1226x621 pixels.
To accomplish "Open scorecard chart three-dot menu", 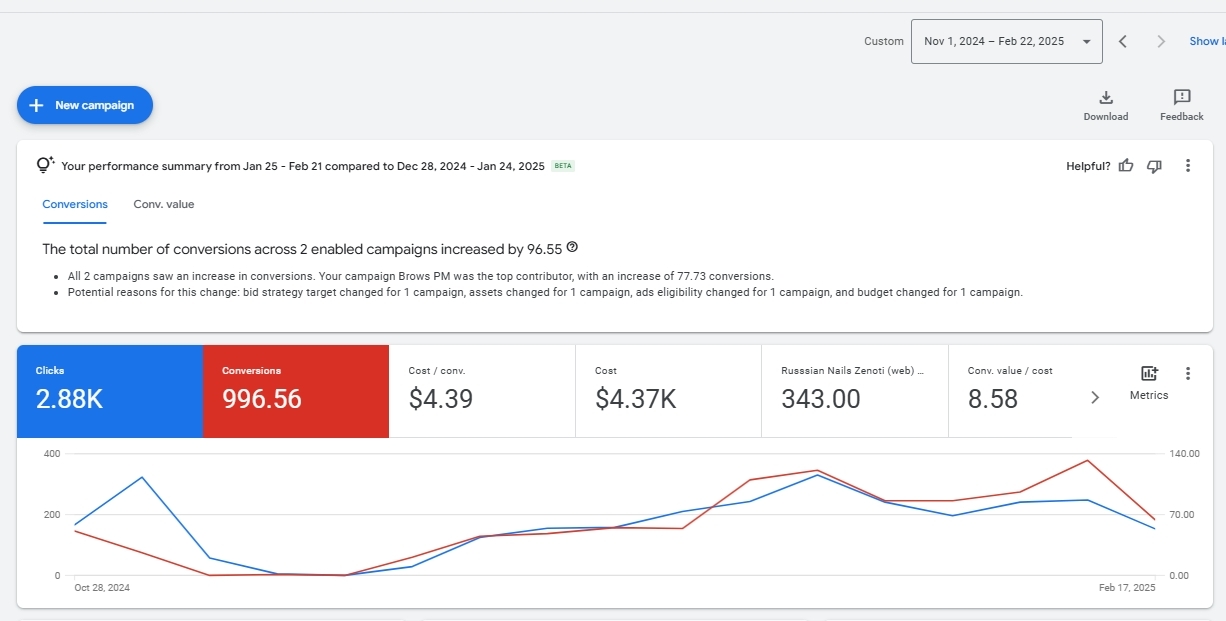I will (1188, 374).
